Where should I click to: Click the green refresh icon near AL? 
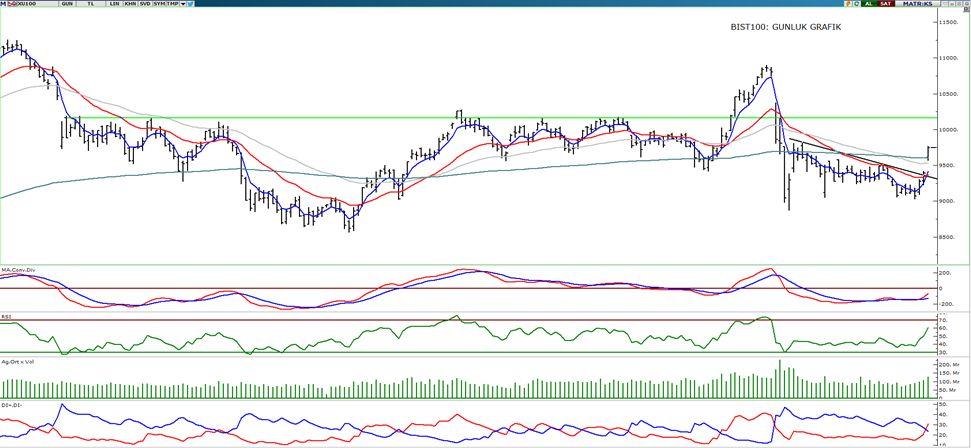point(857,4)
